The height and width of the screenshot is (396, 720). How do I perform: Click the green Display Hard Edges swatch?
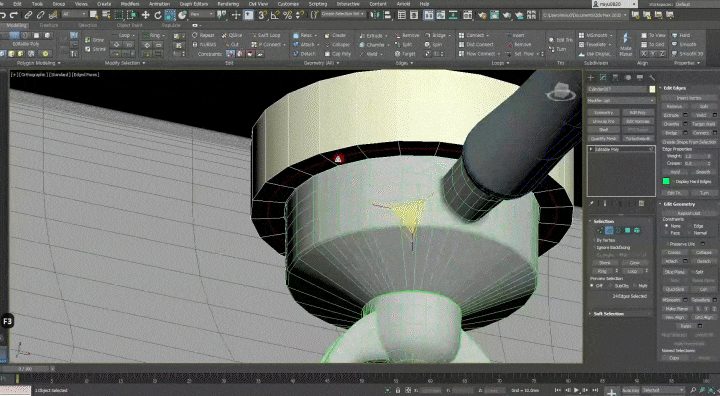pos(666,181)
